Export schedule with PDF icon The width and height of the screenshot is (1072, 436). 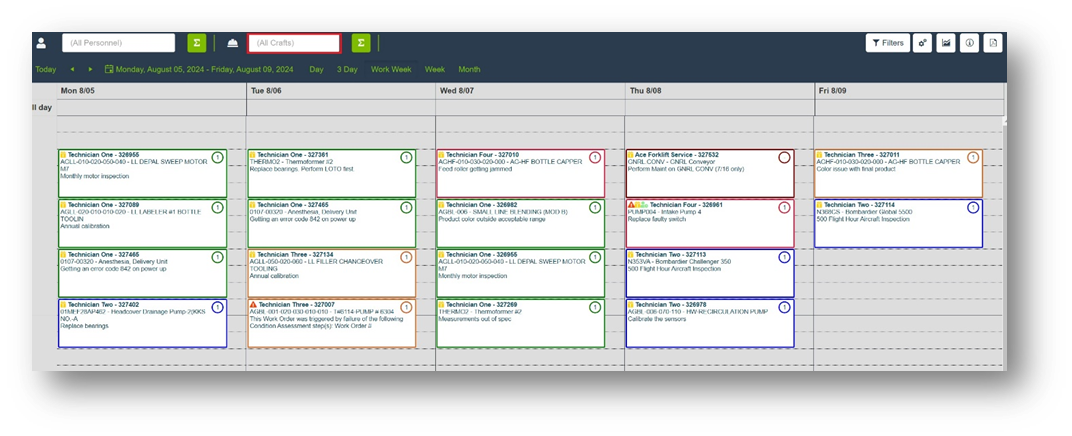993,43
